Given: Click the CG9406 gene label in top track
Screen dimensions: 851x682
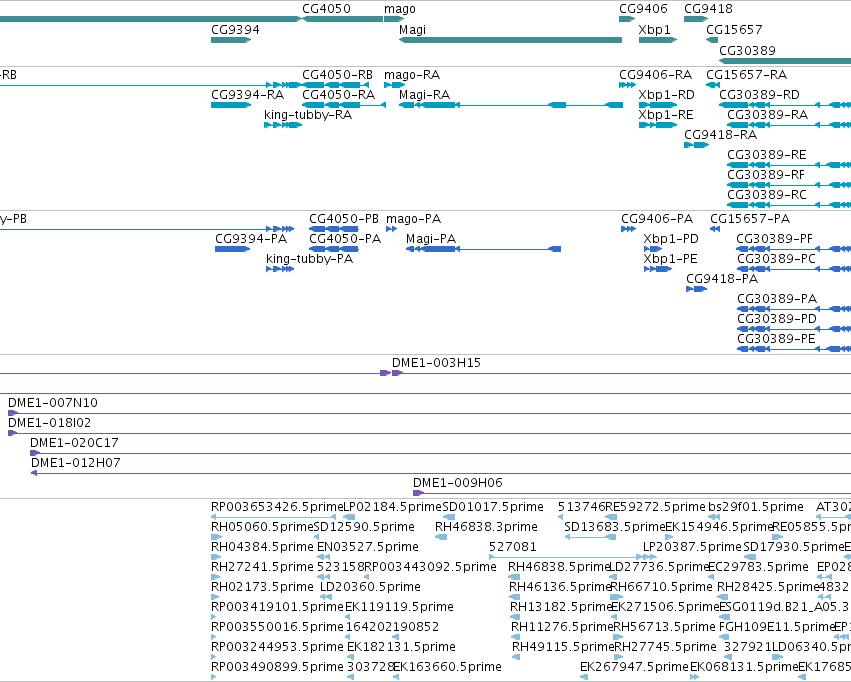Looking at the screenshot, I should (643, 9).
